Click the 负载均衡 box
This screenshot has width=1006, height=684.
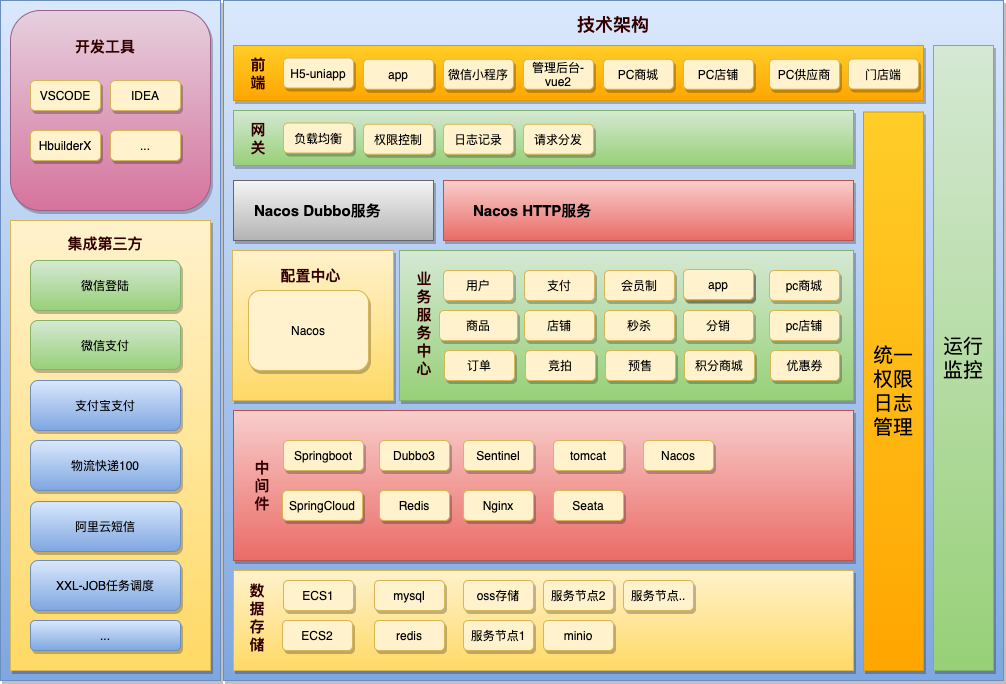pyautogui.click(x=318, y=139)
